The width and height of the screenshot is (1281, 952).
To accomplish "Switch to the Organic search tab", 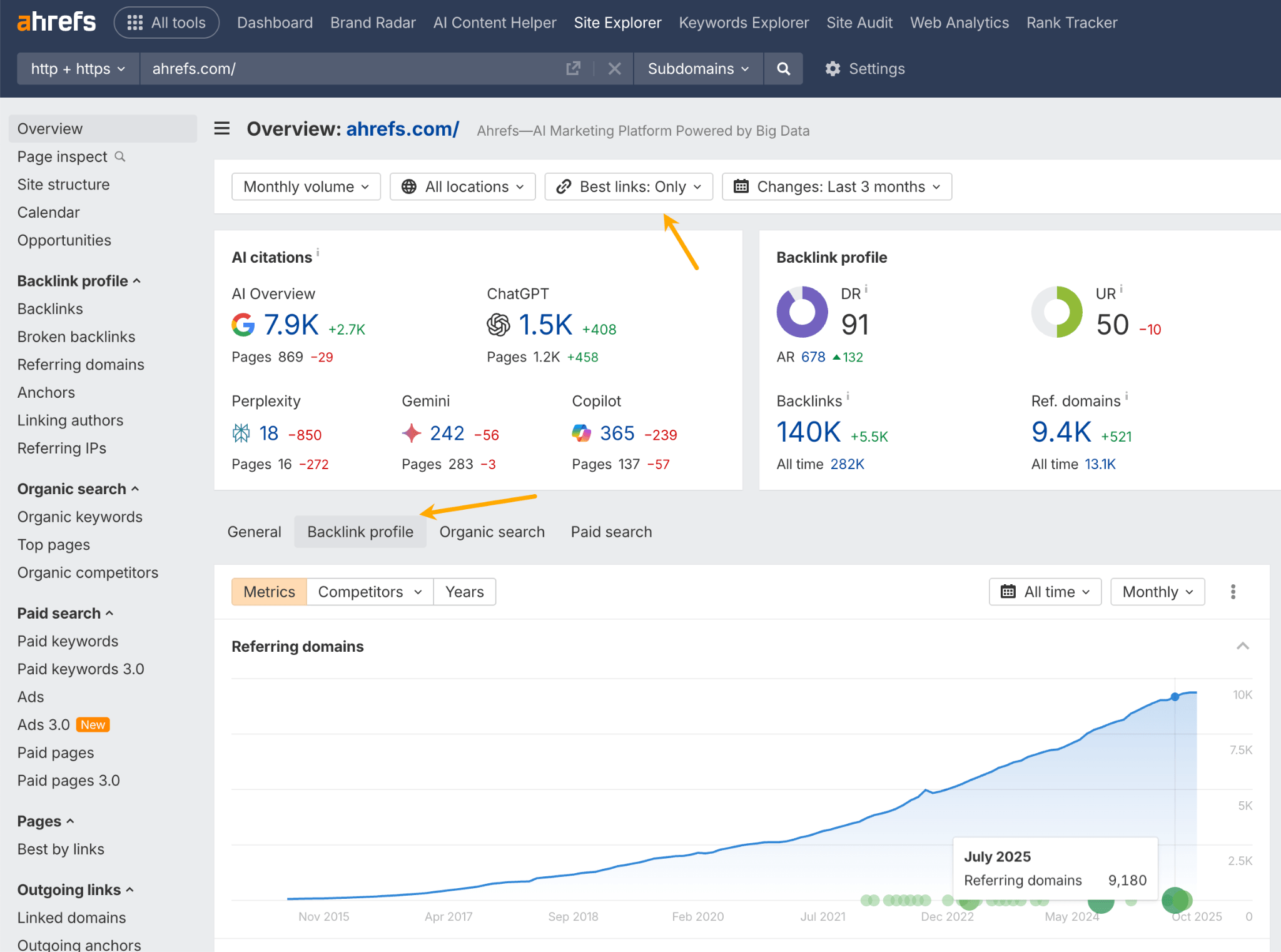I will coord(492,531).
